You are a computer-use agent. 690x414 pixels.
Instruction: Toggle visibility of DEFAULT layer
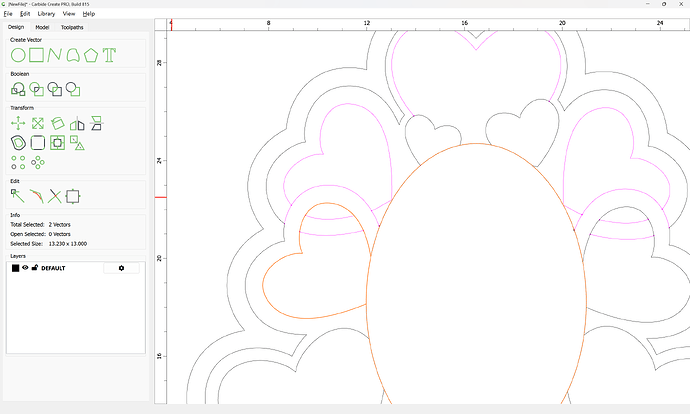pos(25,267)
